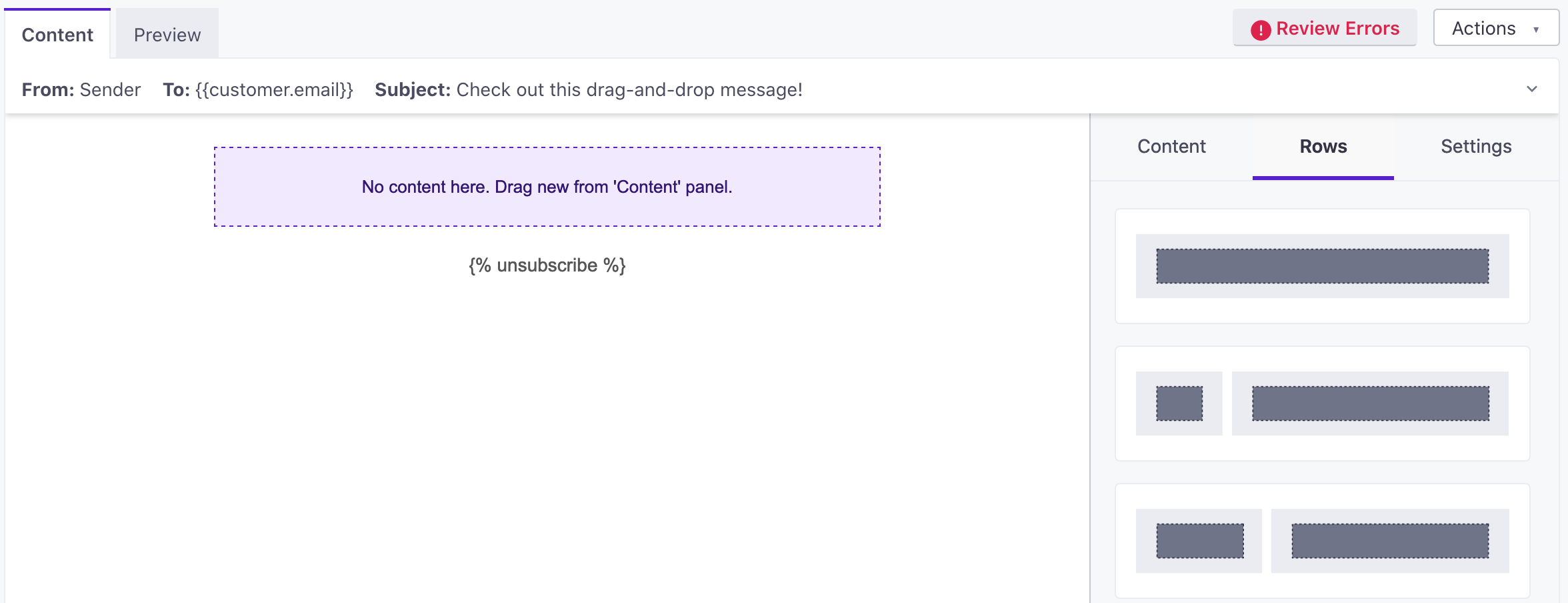Viewport: 1568px width, 603px height.
Task: Click the Review Errors button
Action: (1325, 28)
